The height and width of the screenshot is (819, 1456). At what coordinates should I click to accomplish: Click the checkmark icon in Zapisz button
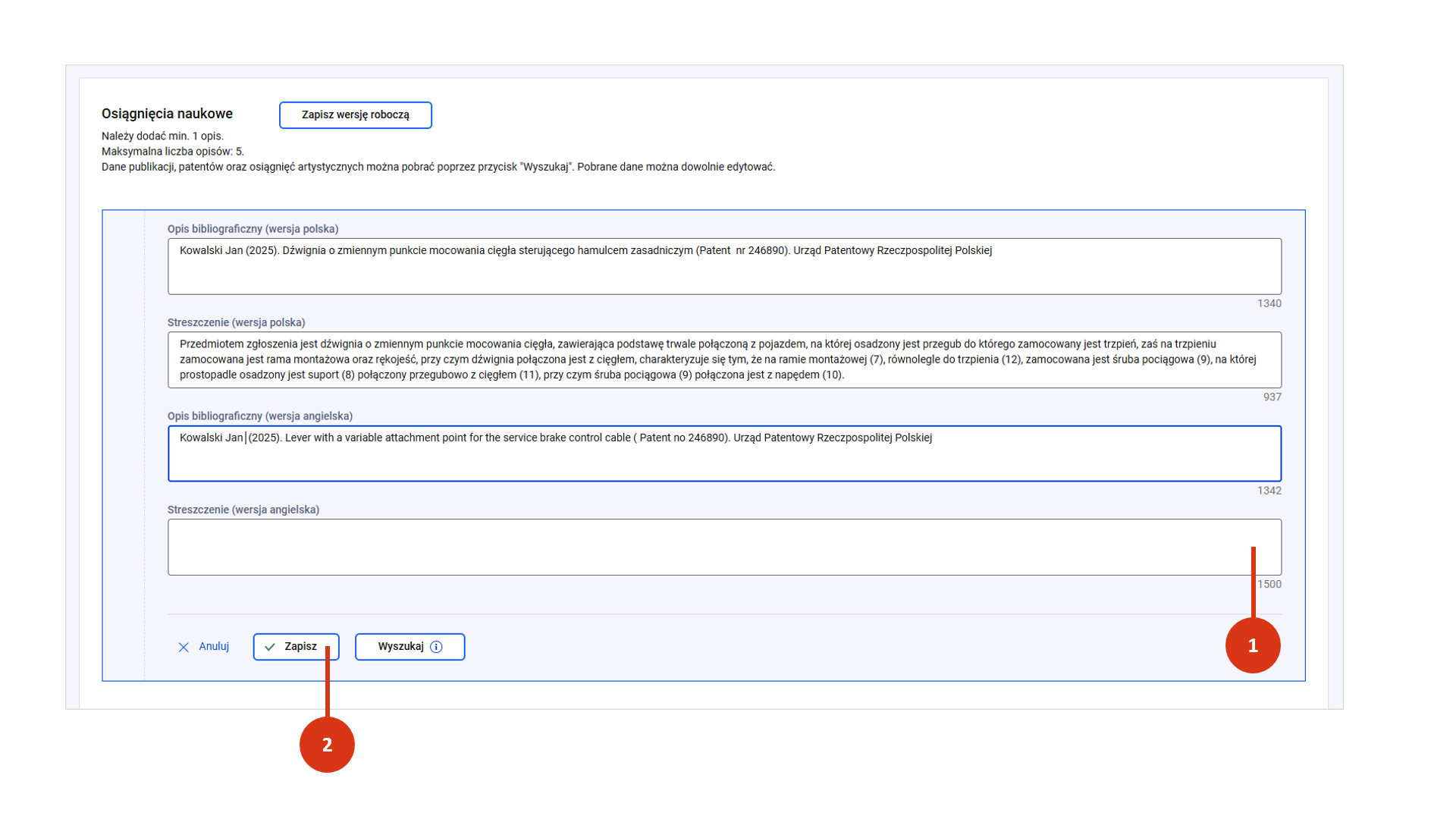tap(270, 647)
